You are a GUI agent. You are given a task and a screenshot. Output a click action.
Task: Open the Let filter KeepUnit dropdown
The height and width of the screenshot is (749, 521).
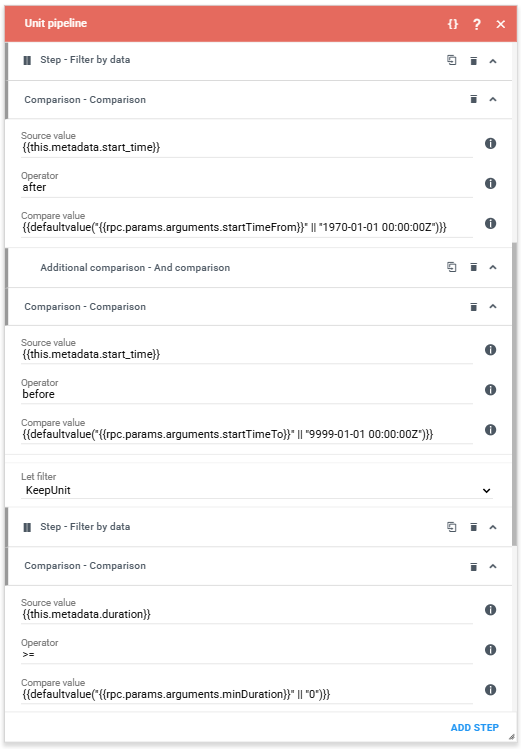tap(257, 490)
